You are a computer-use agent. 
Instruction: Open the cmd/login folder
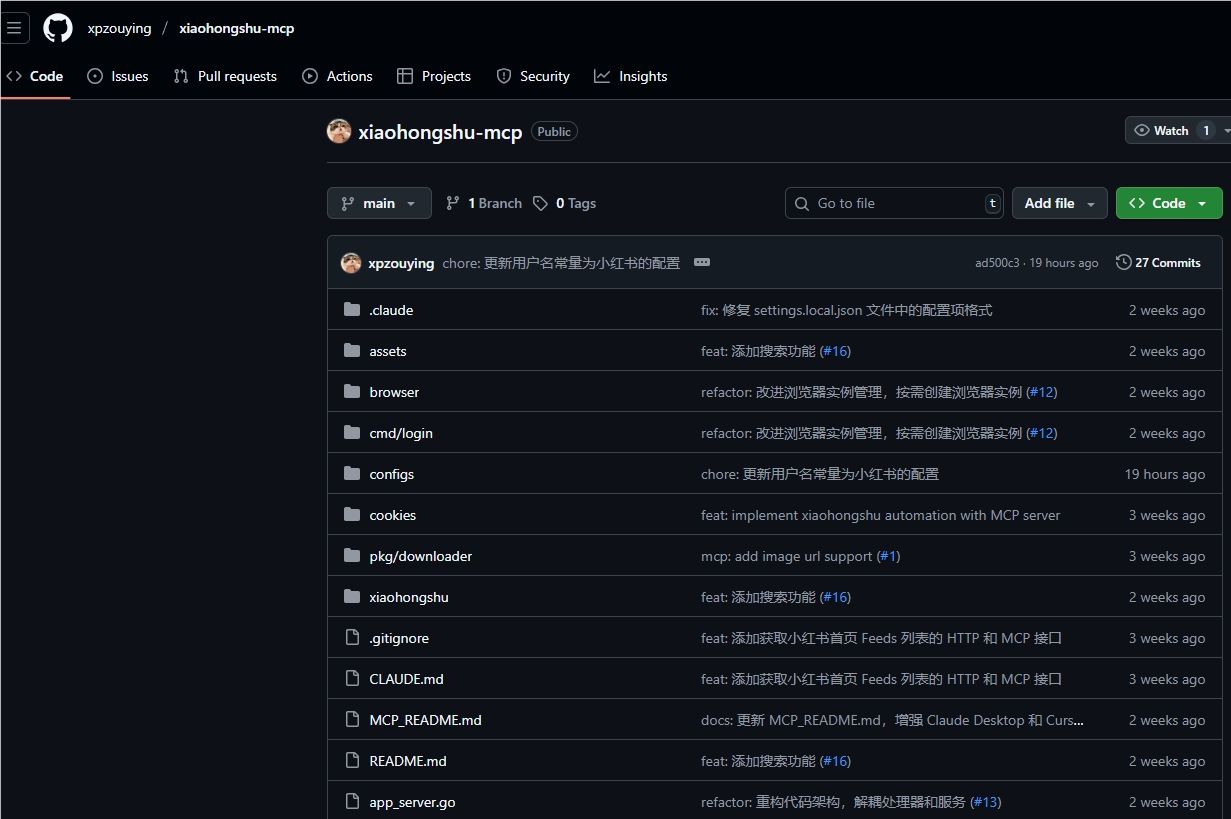click(x=401, y=433)
